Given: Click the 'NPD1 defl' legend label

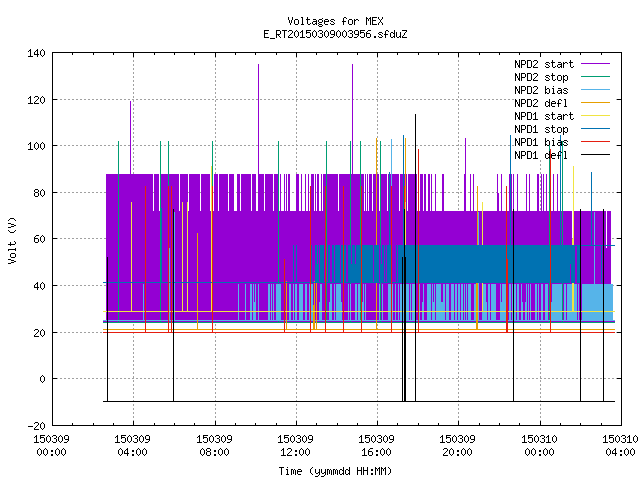Looking at the screenshot, I should coord(541,156).
